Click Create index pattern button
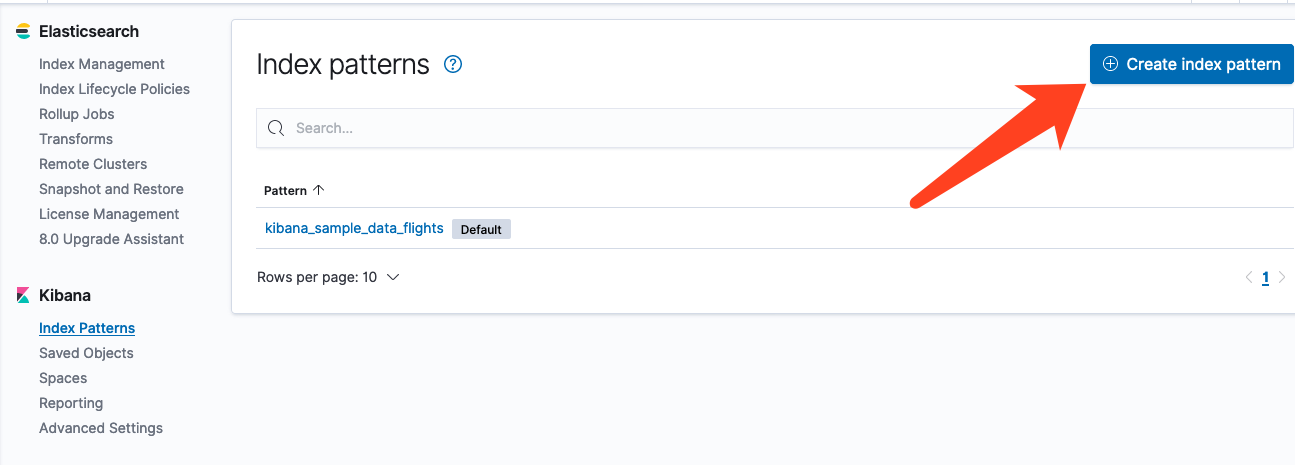 (x=1191, y=64)
